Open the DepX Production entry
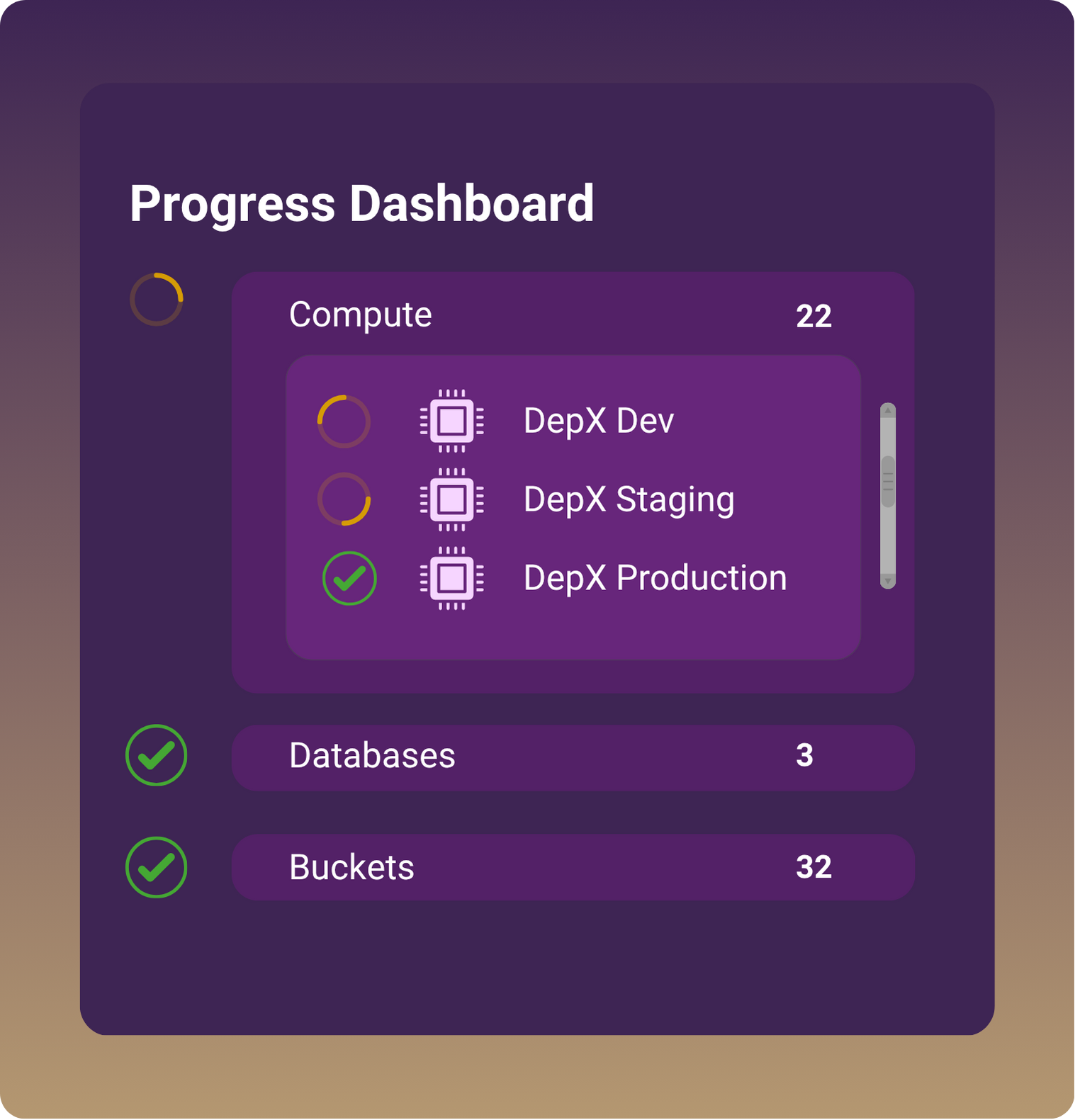This screenshot has width=1075, height=1120. tap(655, 578)
